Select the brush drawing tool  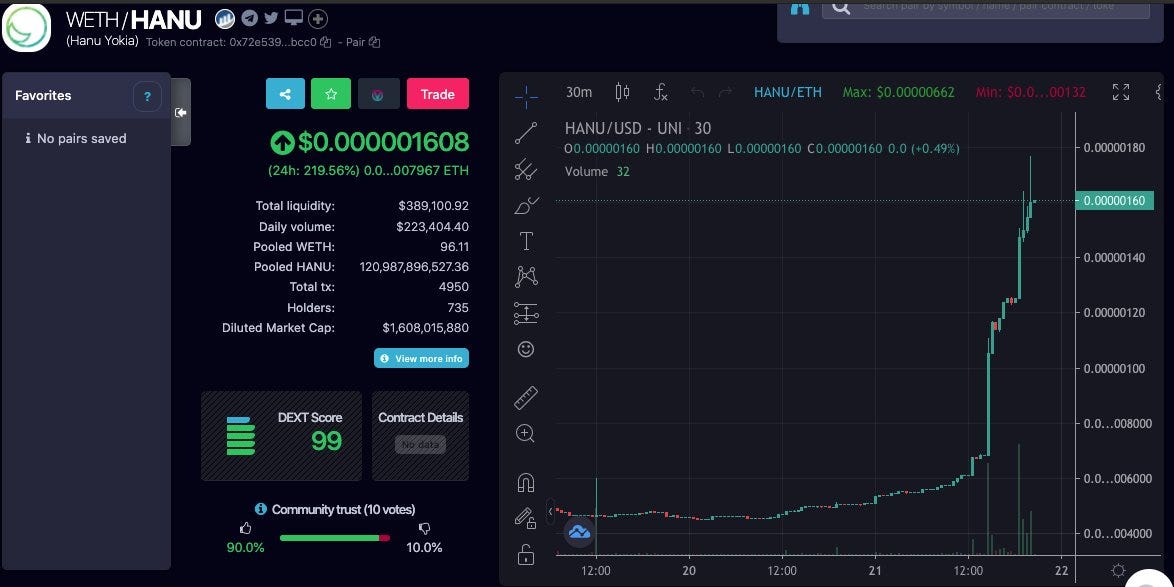click(526, 205)
